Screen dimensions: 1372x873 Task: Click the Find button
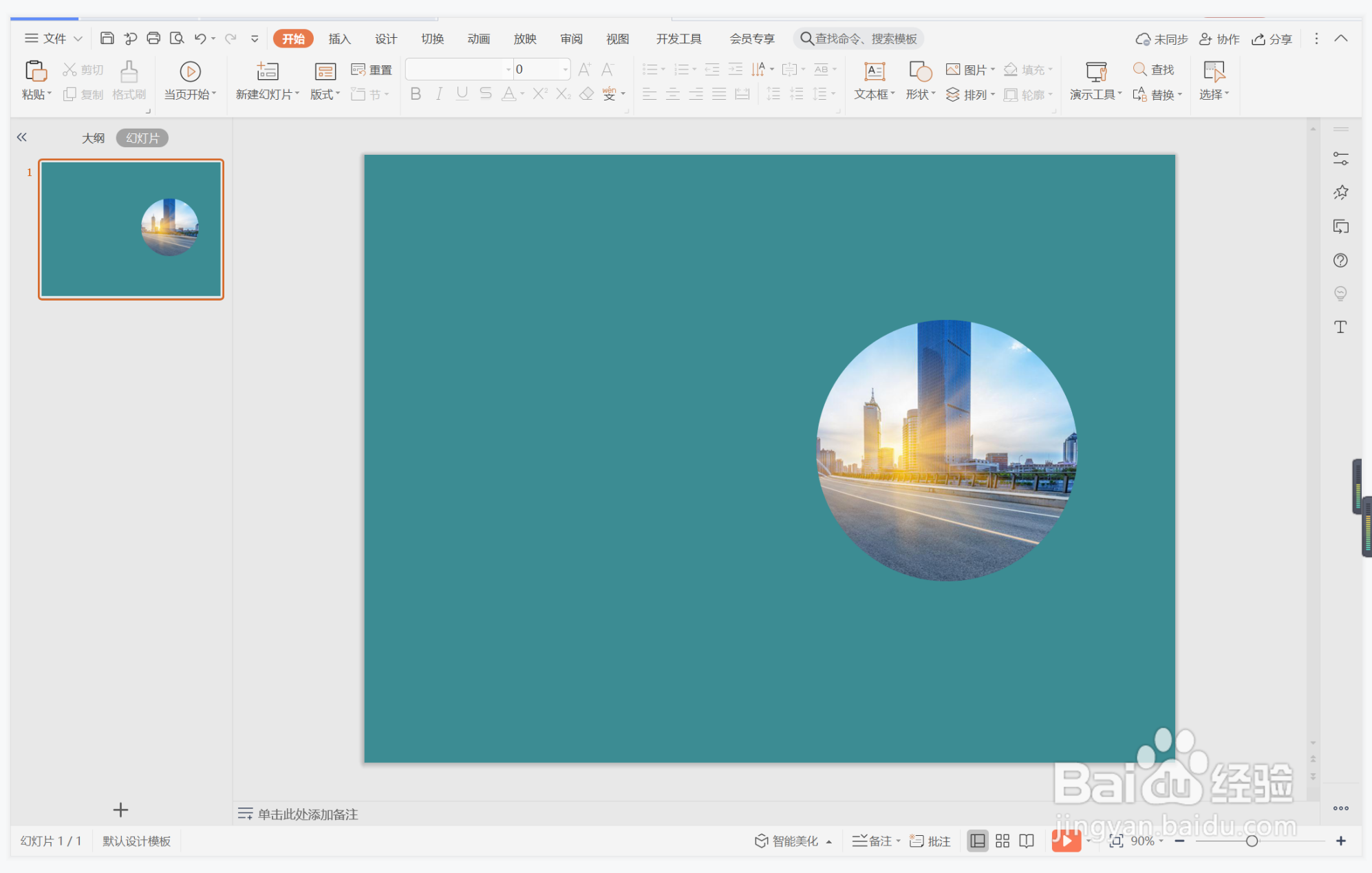click(x=1154, y=69)
